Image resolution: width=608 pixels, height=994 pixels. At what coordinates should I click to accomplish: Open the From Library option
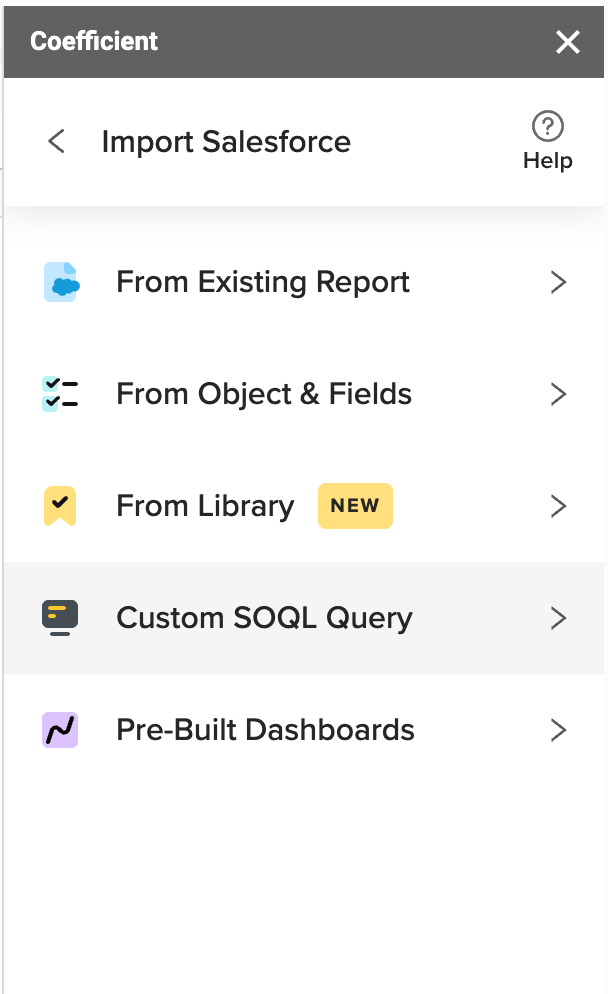304,506
